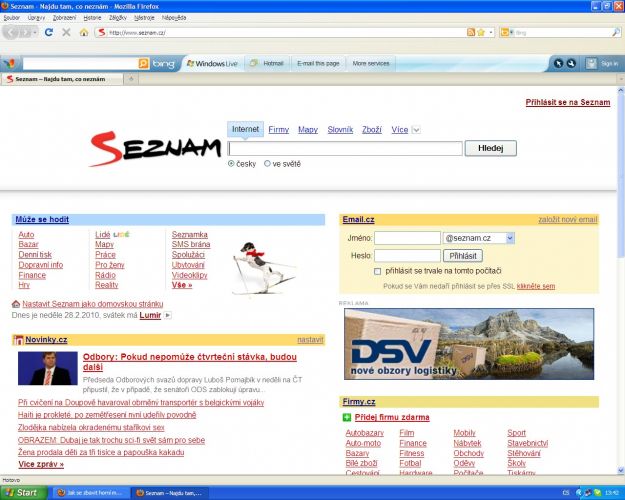Click the house icon beside Nastavit Seznam
This screenshot has width=625, height=500.
[x=16, y=304]
